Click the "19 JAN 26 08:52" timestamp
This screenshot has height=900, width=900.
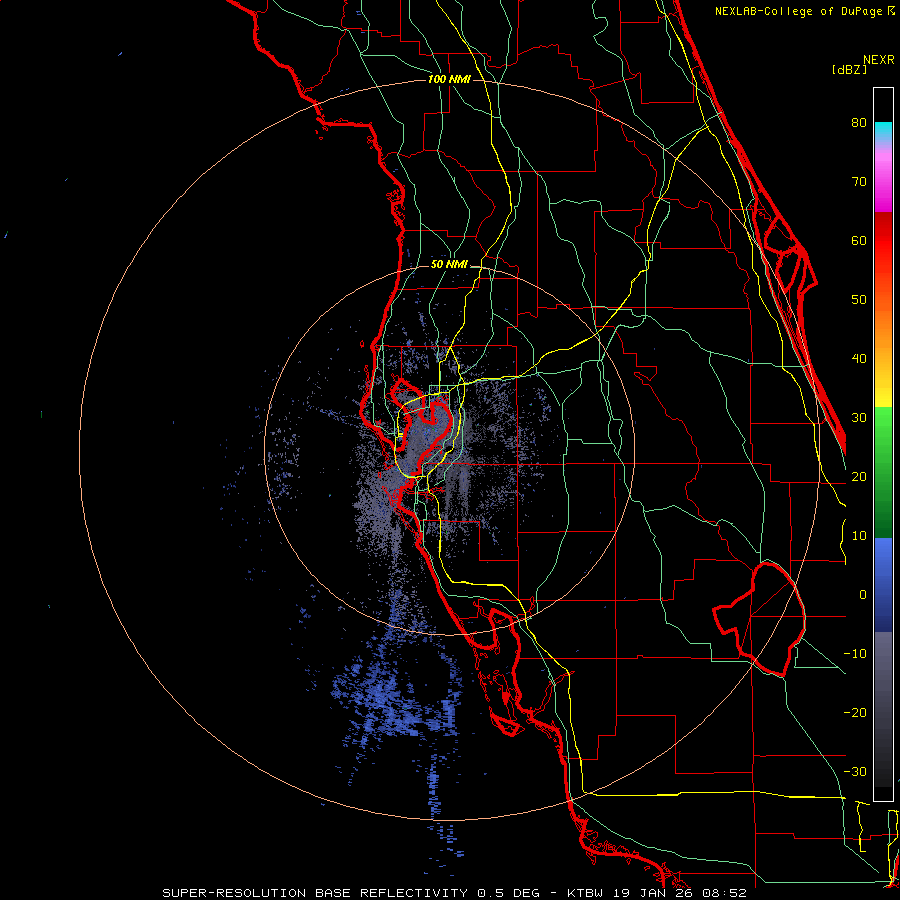(x=680, y=893)
